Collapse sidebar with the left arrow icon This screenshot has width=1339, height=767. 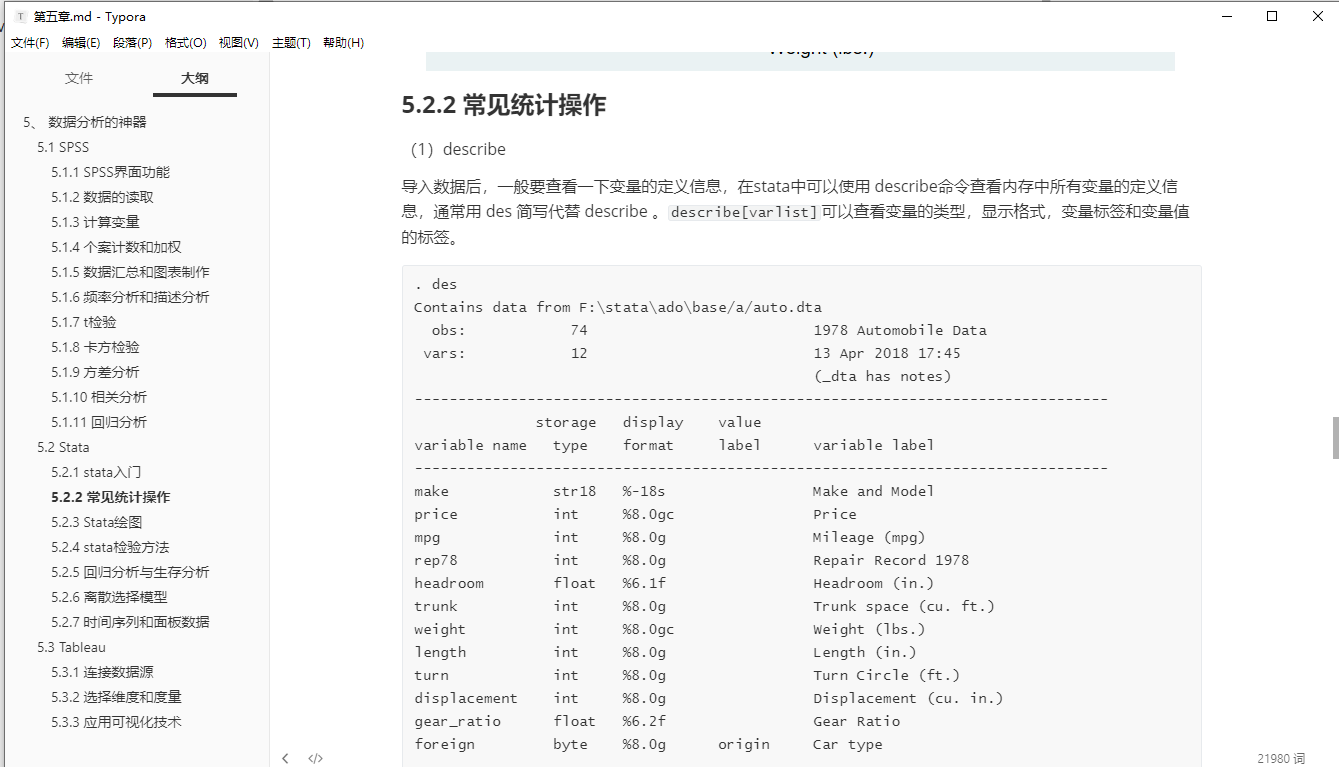285,758
